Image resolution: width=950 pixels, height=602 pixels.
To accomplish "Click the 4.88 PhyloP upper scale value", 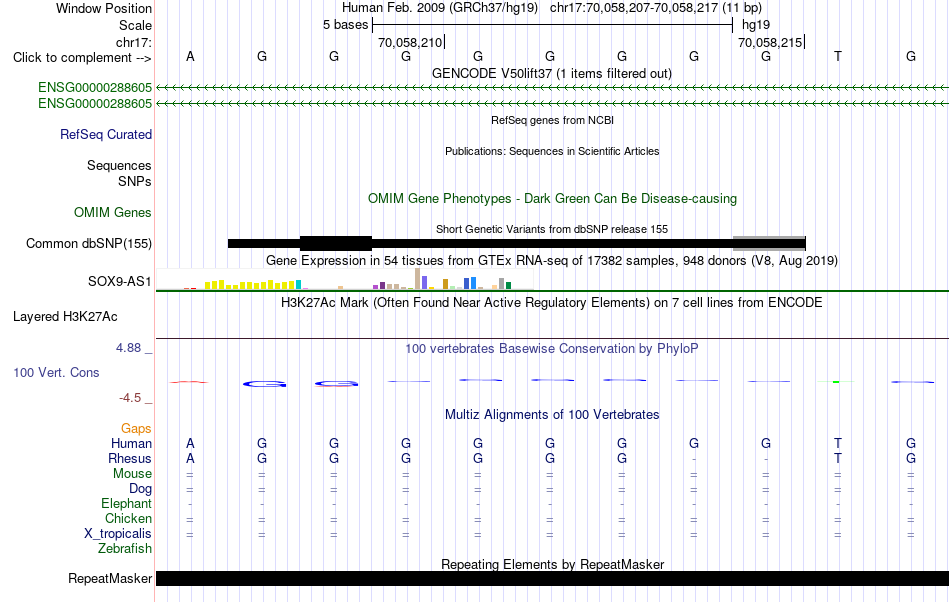I will coord(128,348).
